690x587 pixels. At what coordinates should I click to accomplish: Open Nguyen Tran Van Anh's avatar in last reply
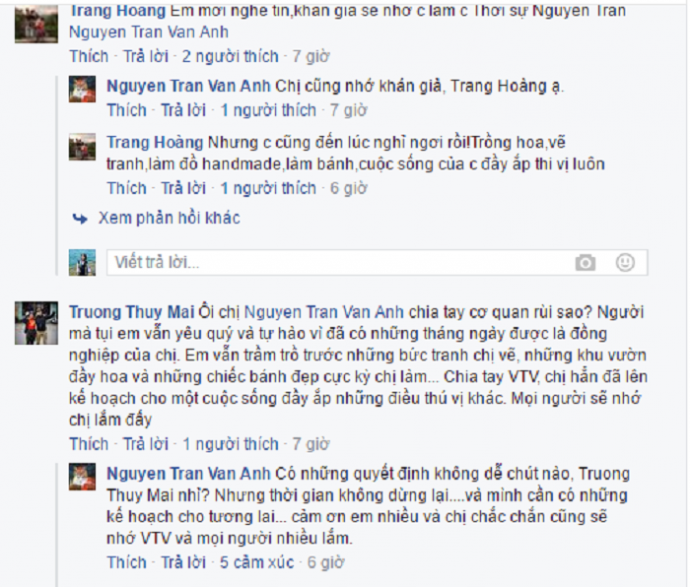pos(82,477)
